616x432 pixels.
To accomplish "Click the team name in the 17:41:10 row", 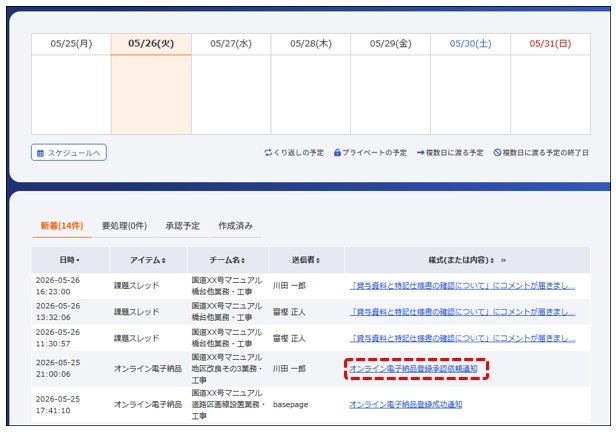I will (228, 405).
